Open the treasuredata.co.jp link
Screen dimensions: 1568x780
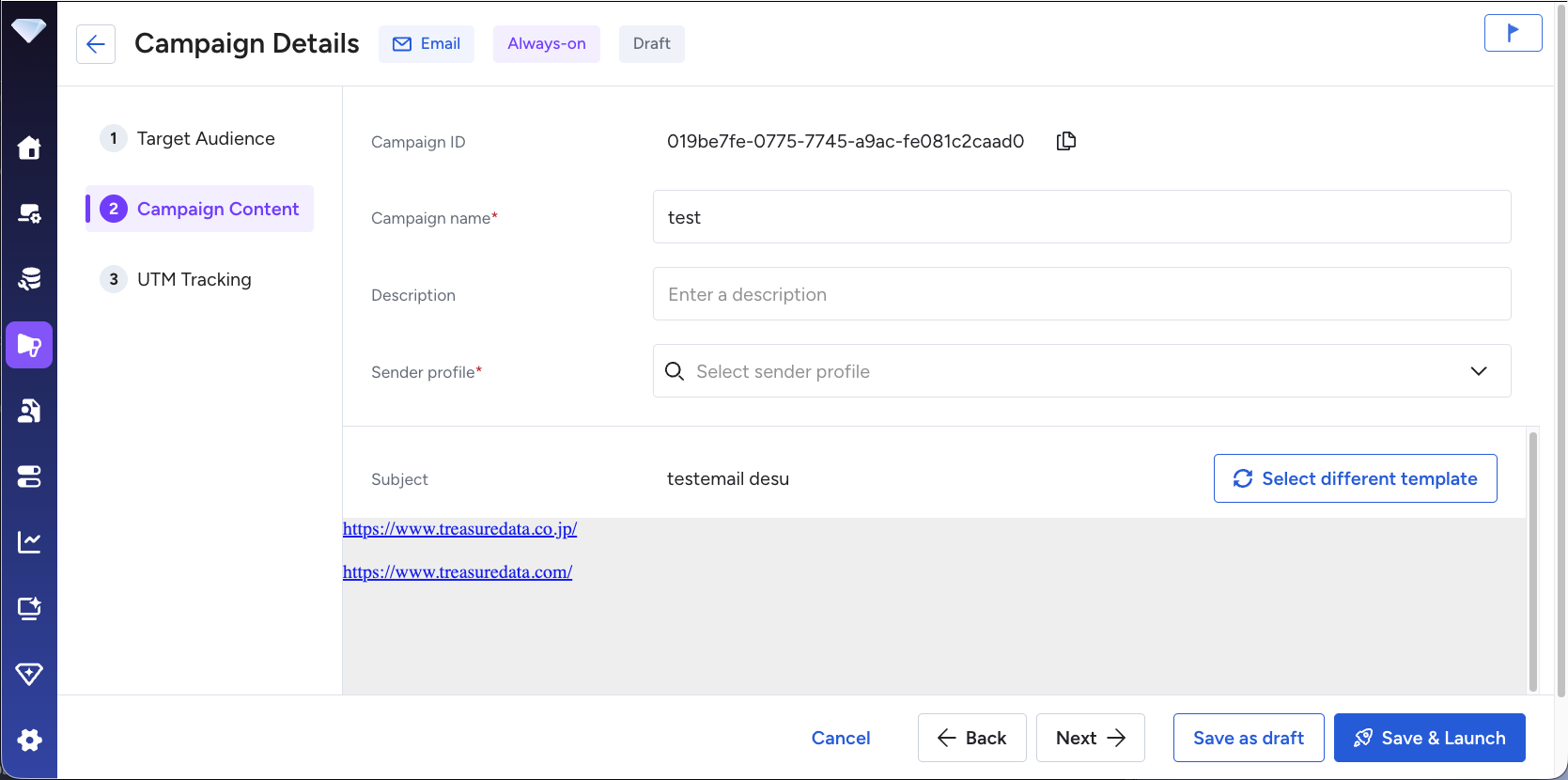[x=459, y=529]
